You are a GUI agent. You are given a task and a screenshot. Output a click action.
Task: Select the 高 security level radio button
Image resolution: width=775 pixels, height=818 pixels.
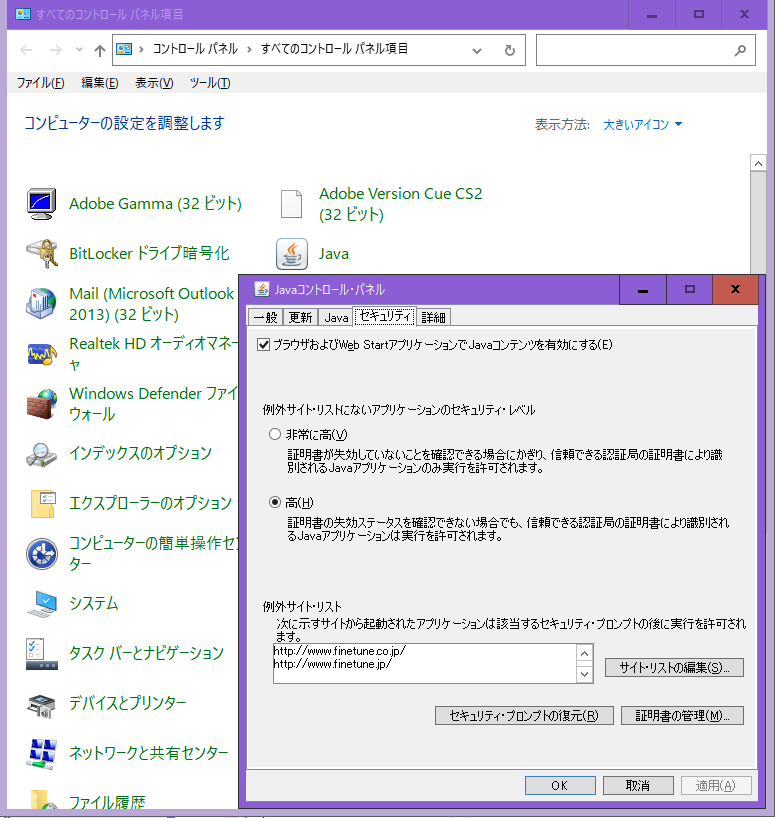[x=276, y=502]
